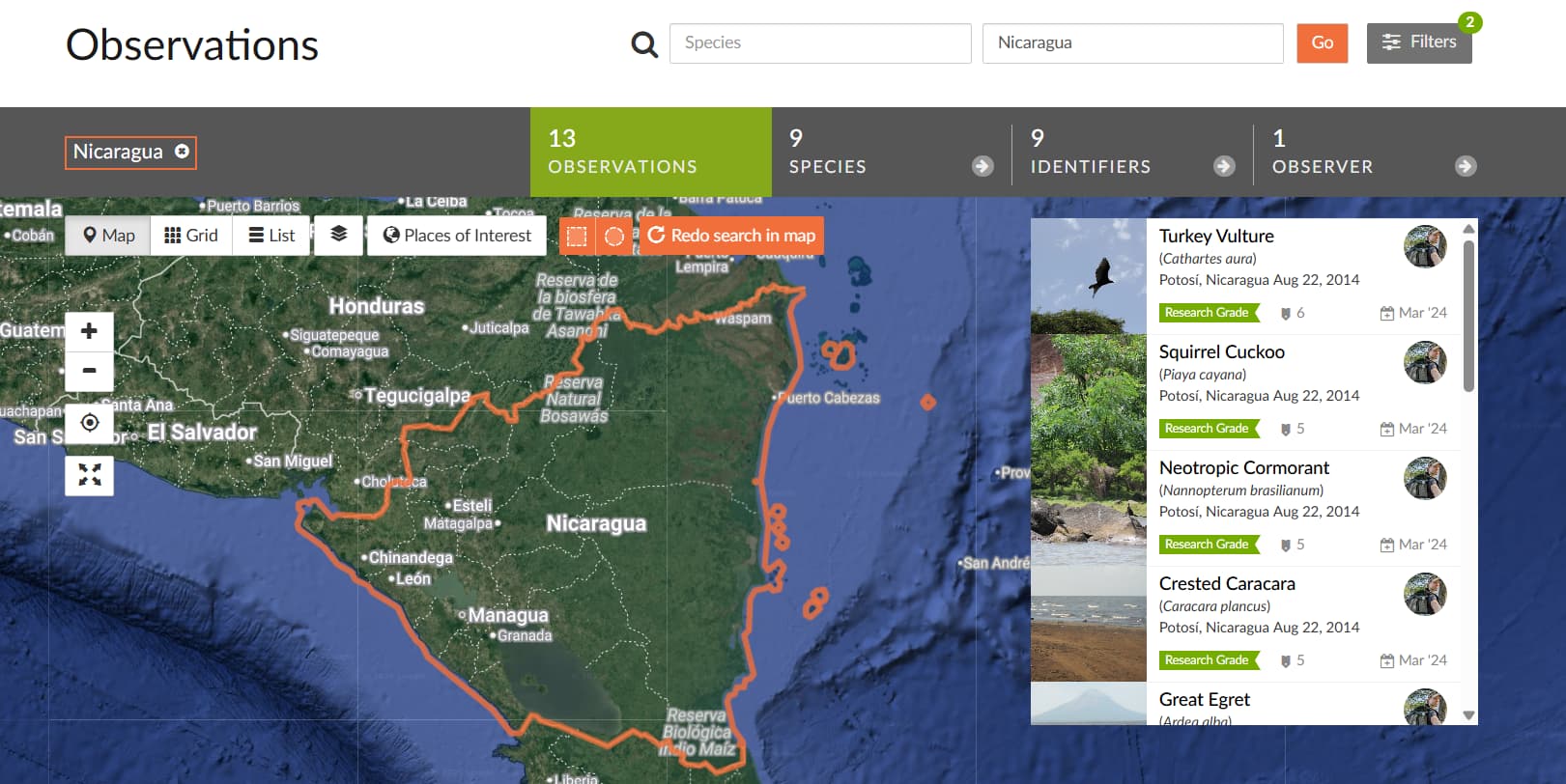Image resolution: width=1566 pixels, height=784 pixels.
Task: Click calendar icon on Squirrel Cuckoo row
Action: (x=1387, y=429)
